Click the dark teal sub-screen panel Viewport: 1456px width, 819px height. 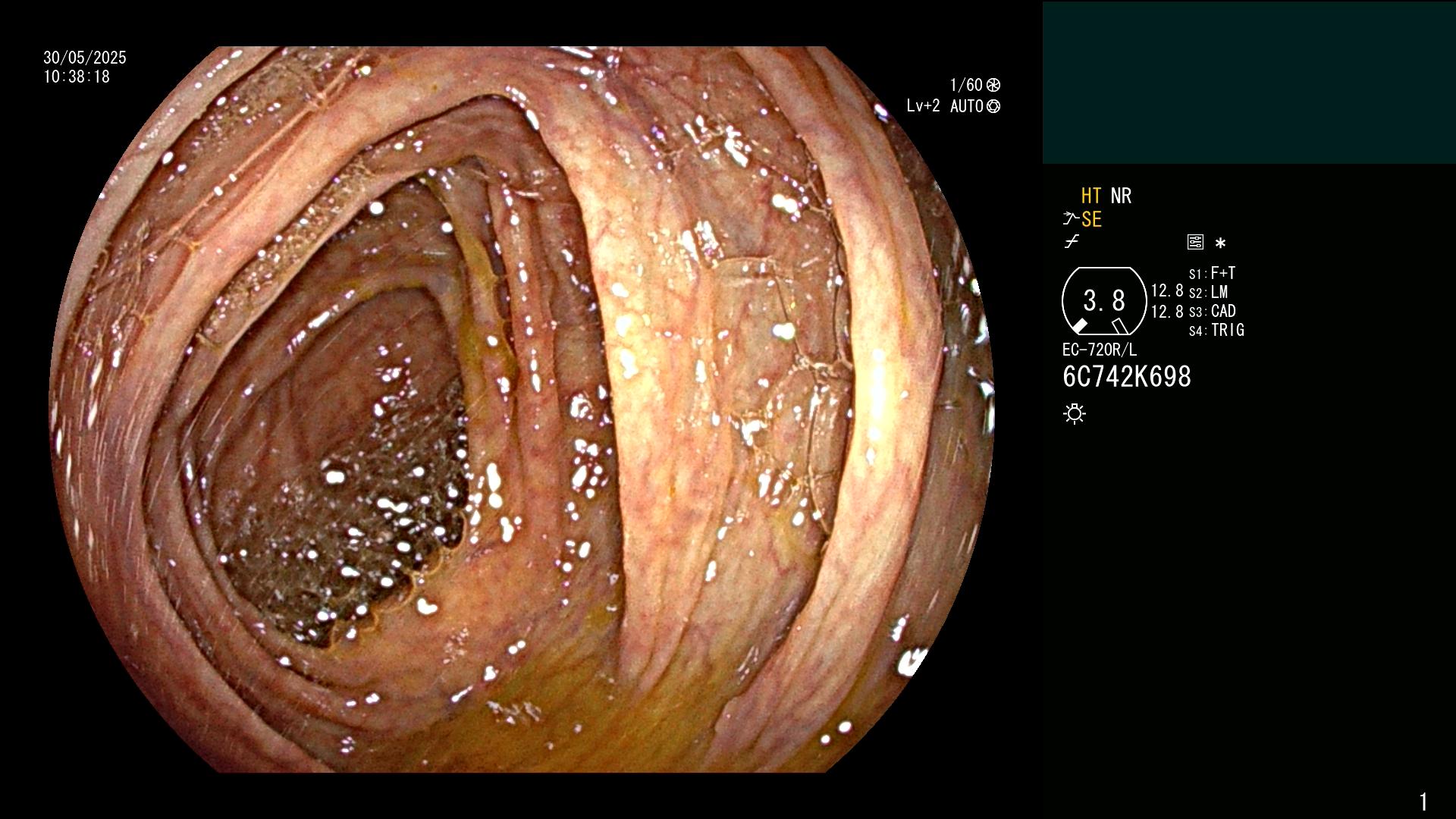click(x=1249, y=82)
